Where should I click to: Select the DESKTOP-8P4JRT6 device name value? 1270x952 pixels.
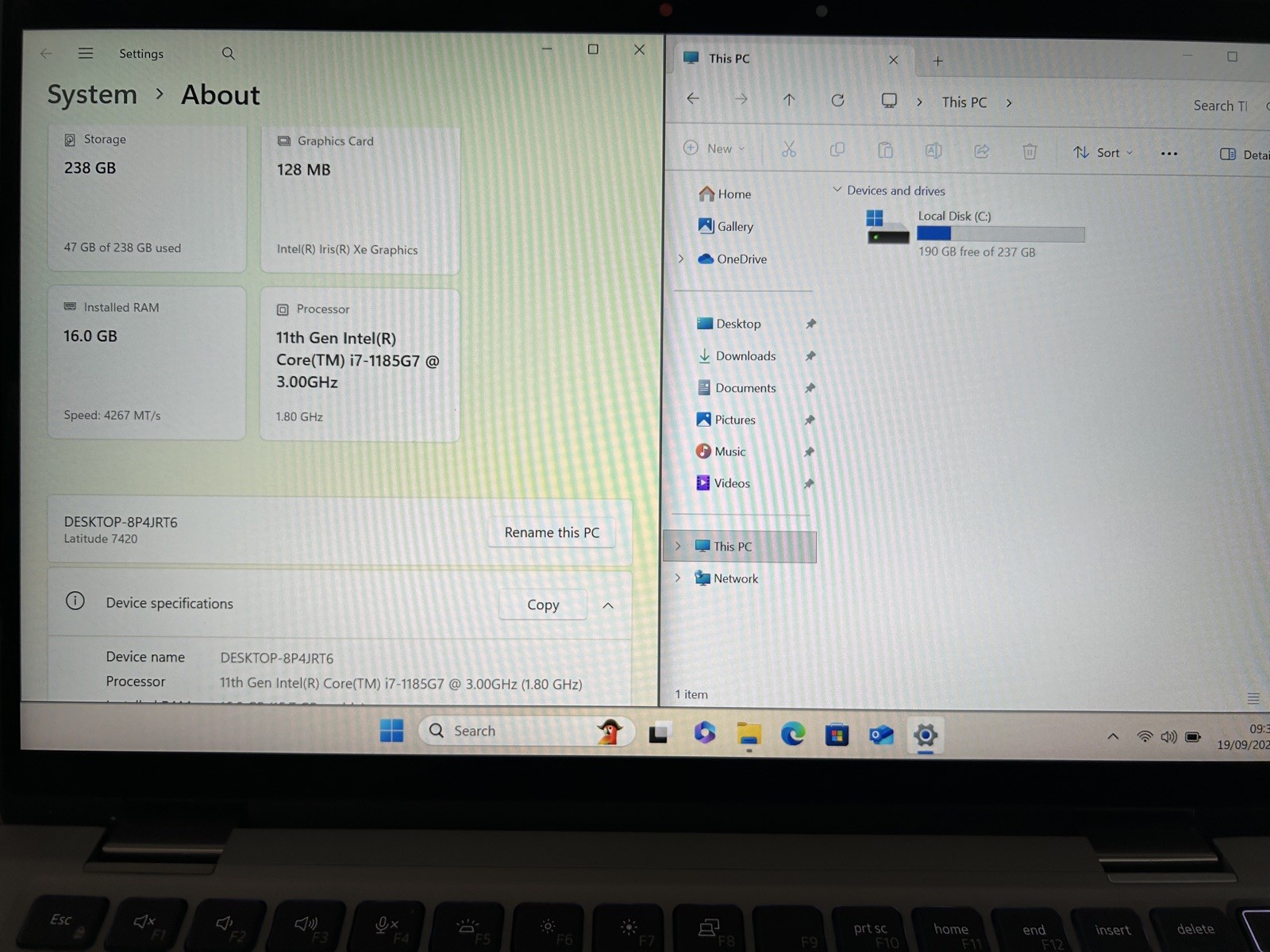(x=277, y=658)
